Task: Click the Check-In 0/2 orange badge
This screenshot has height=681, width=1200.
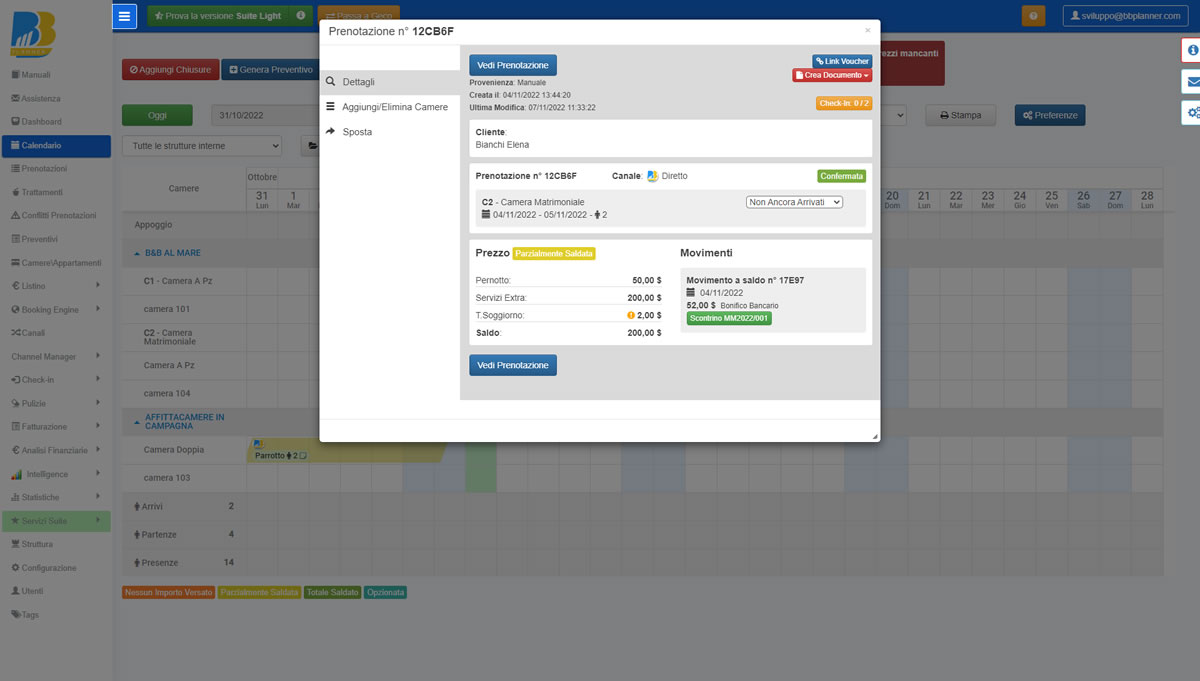Action: pos(844,103)
